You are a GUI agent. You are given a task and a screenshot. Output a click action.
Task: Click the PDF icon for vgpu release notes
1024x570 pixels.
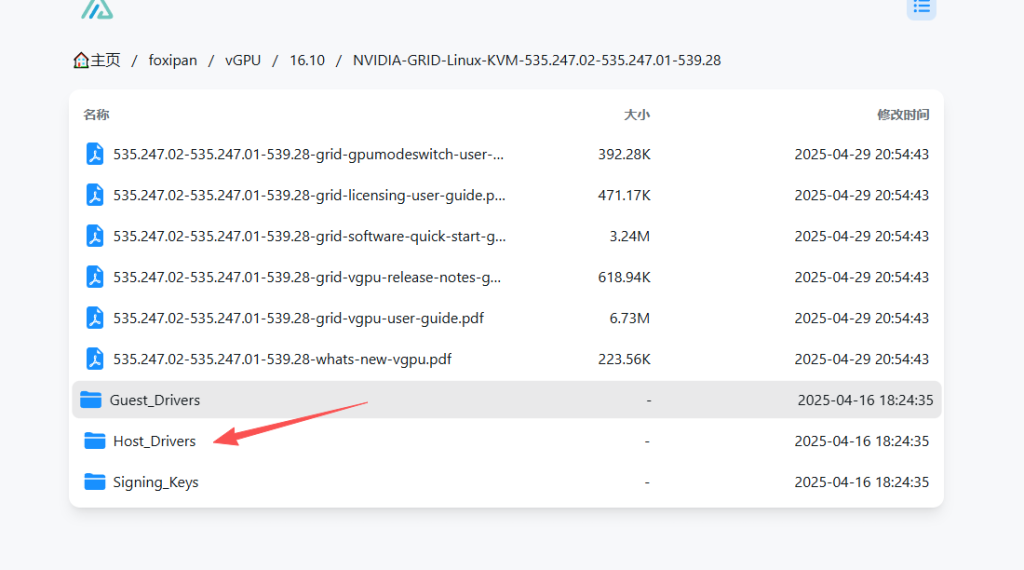(95, 277)
